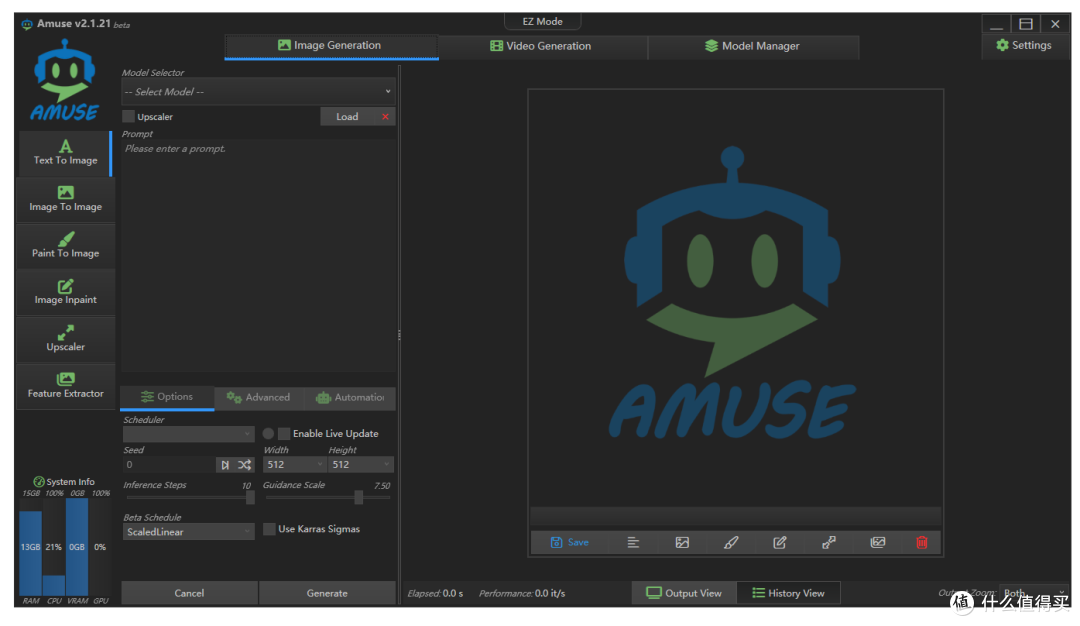Viewport: 1080px width, 626px height.
Task: Open the Upscaler sidebar mode
Action: click(65, 340)
